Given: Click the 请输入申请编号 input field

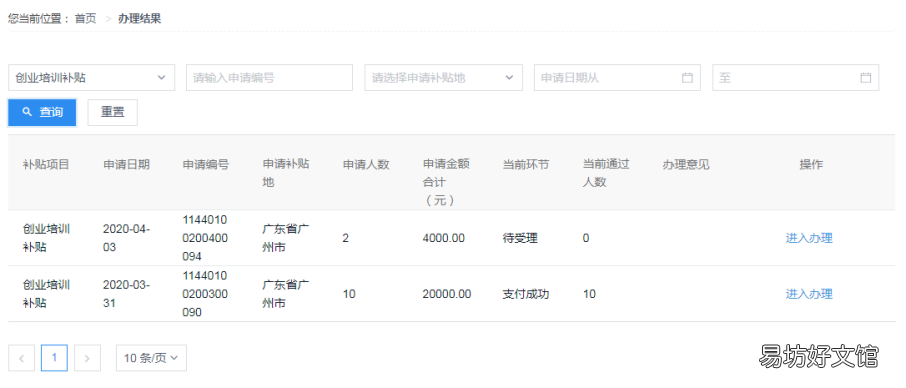Looking at the screenshot, I should coord(269,78).
